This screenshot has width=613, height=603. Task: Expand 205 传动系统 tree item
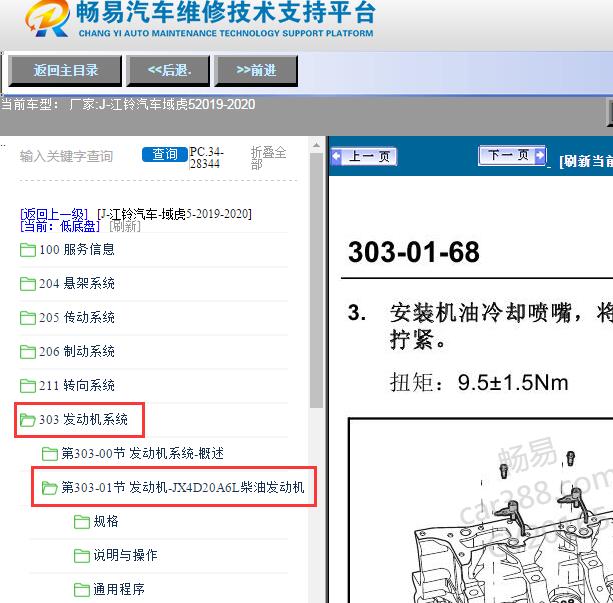[x=77, y=318]
